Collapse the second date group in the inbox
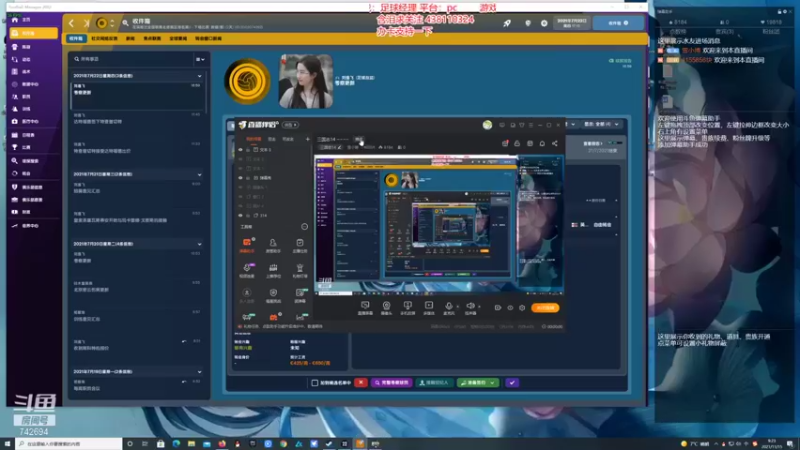The height and width of the screenshot is (450, 800). pyautogui.click(x=199, y=174)
